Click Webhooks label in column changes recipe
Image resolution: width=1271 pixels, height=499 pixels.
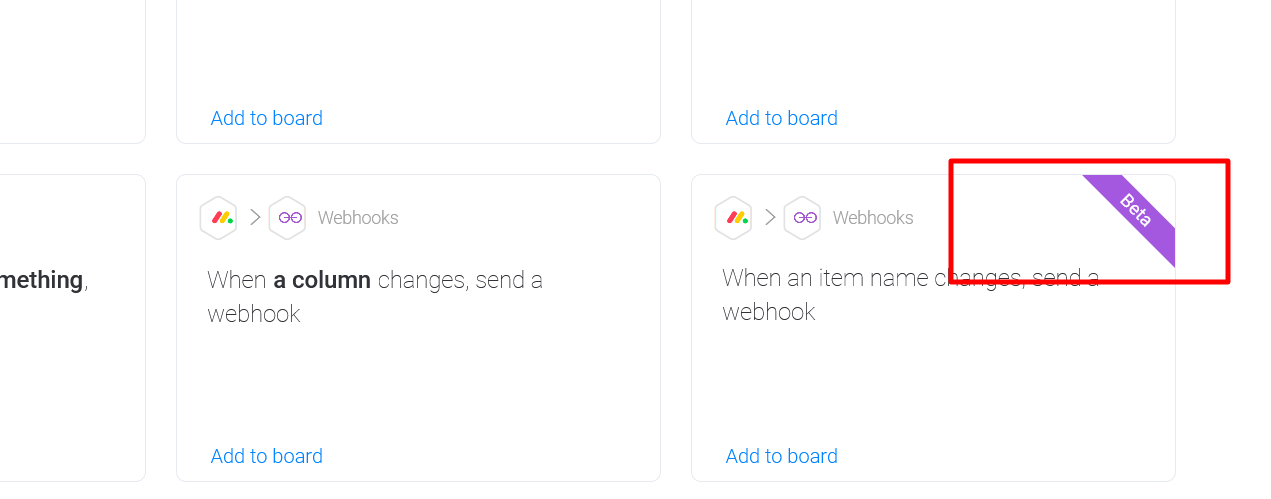(x=358, y=218)
